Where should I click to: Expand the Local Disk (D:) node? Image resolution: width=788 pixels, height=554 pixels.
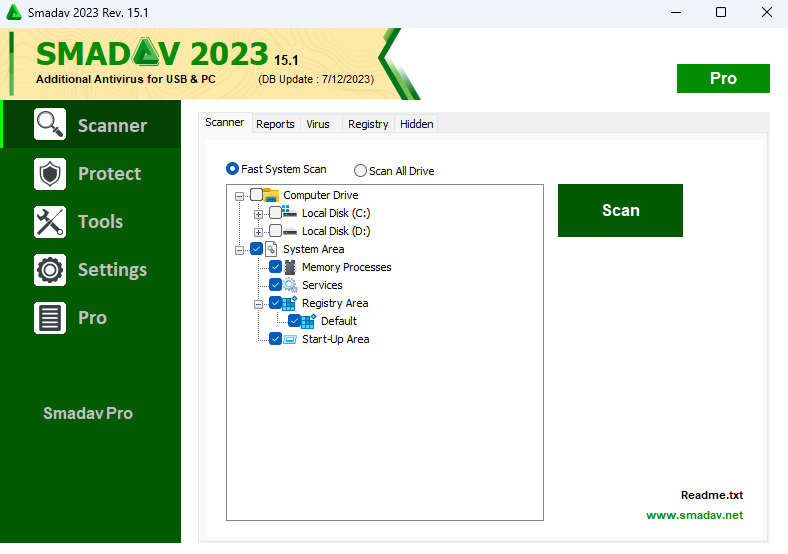258,232
